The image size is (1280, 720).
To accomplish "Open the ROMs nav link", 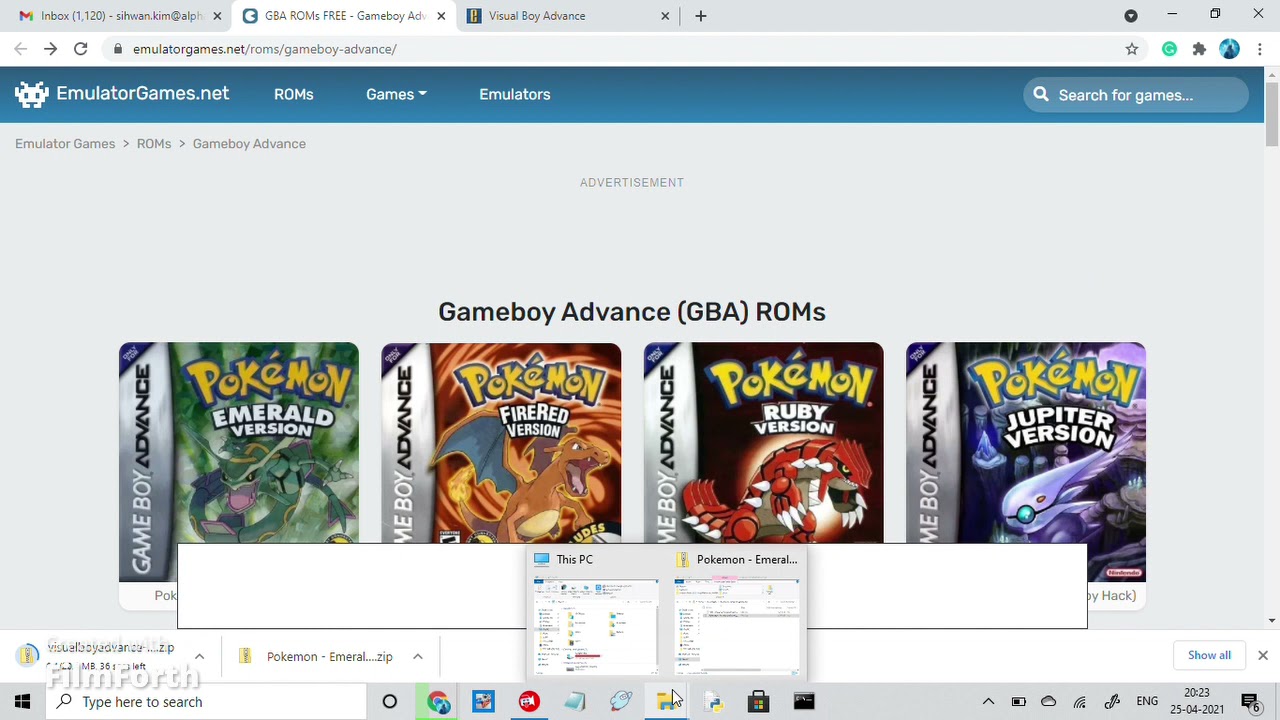I will (x=294, y=94).
